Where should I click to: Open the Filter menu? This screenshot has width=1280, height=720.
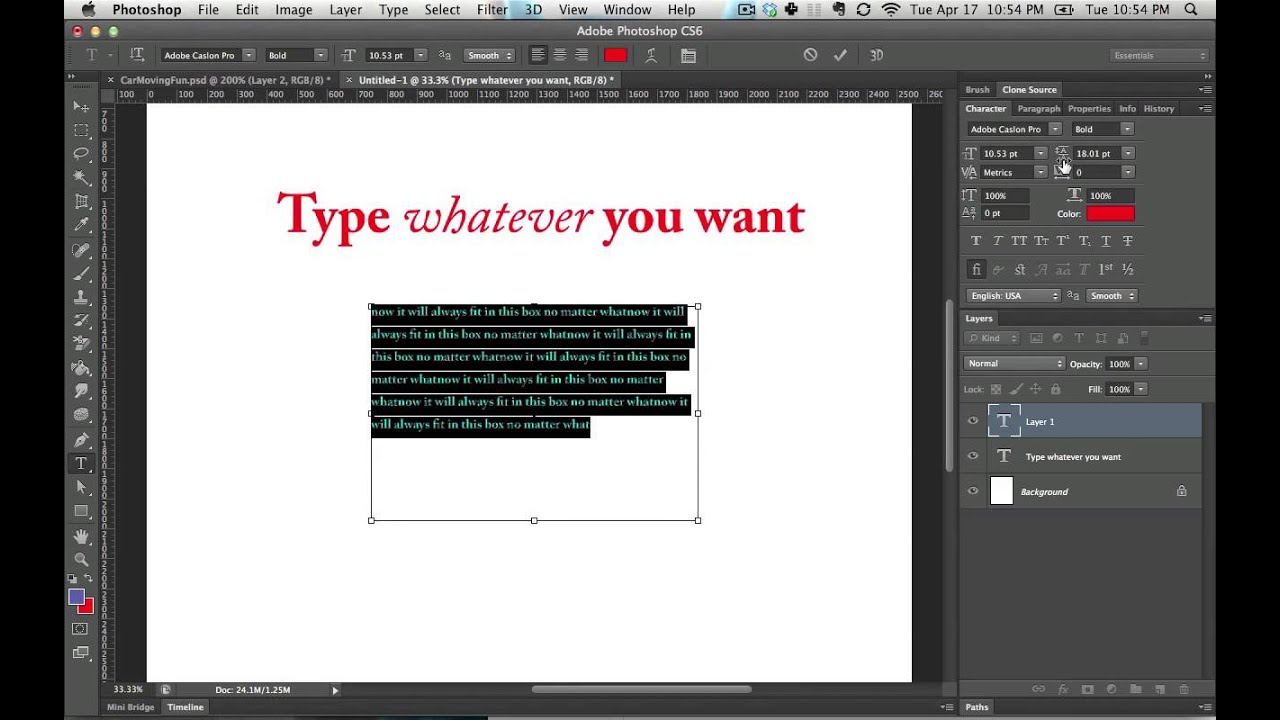(x=491, y=10)
